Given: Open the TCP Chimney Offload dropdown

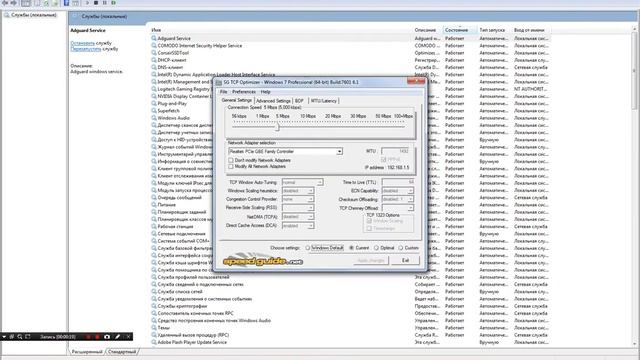Looking at the screenshot, I should [x=410, y=208].
